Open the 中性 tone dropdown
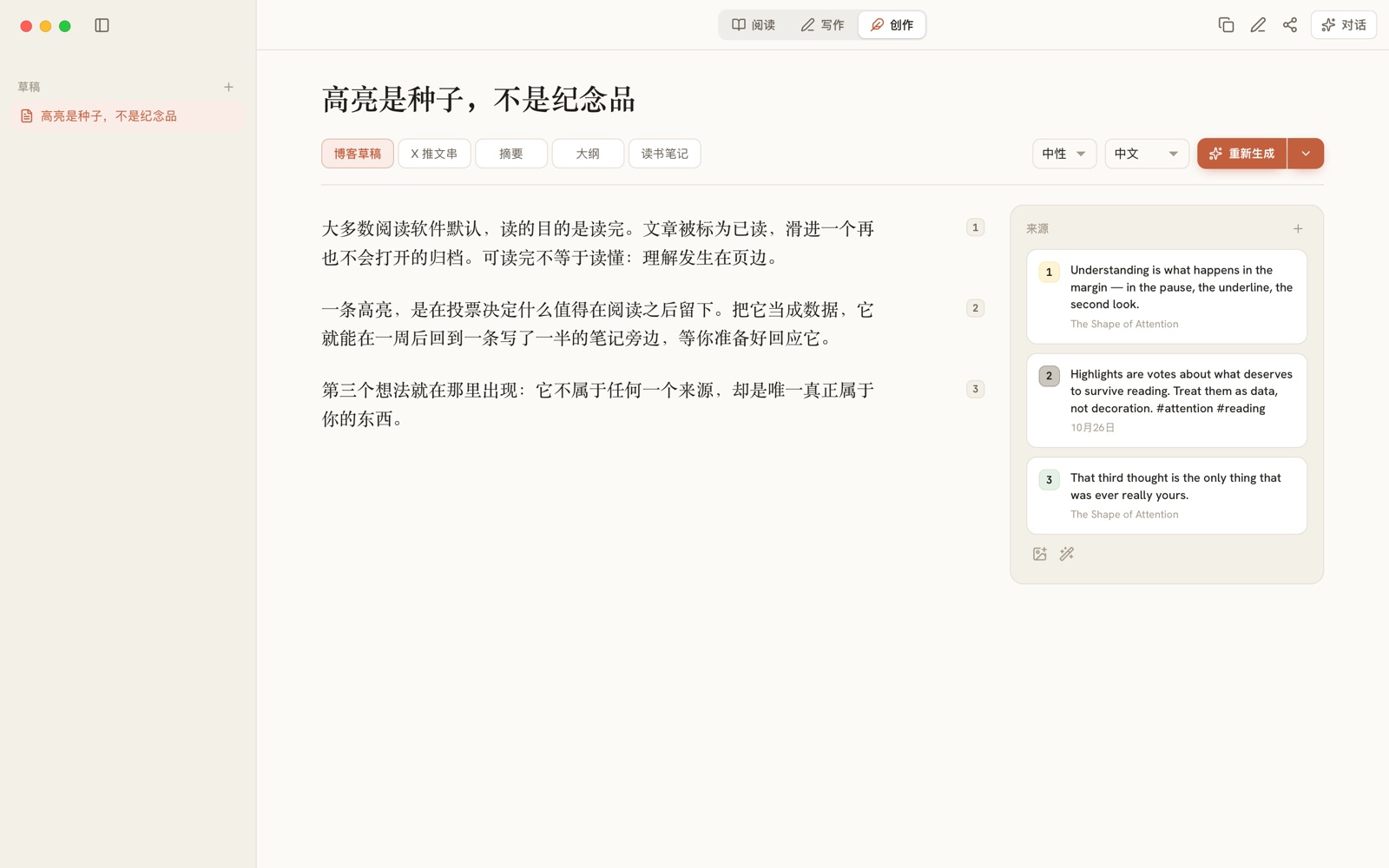The width and height of the screenshot is (1389, 868). coord(1064,154)
